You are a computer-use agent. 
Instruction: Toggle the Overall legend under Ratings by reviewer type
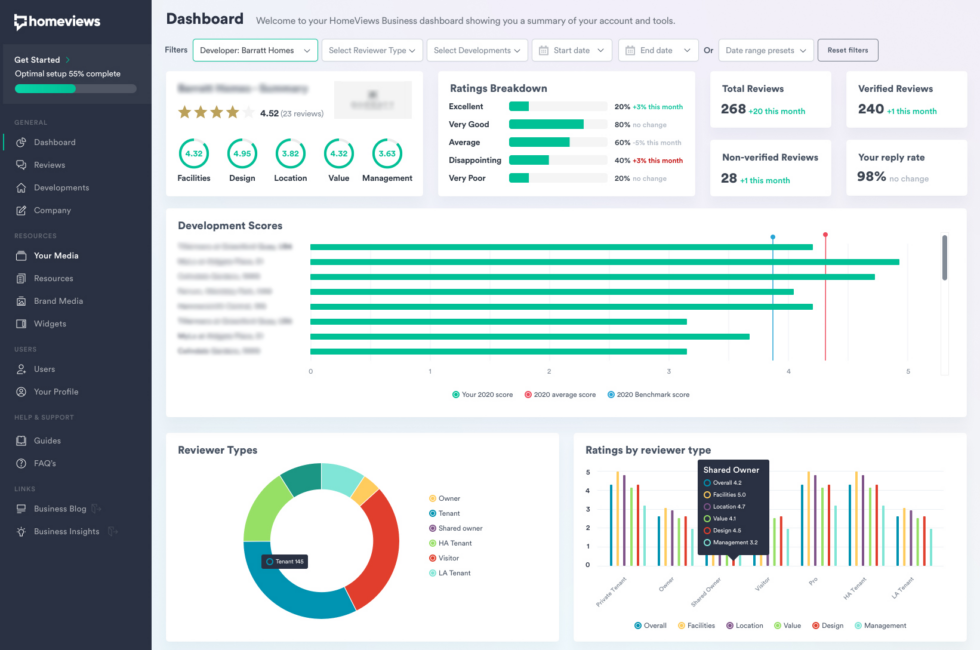pyautogui.click(x=652, y=625)
